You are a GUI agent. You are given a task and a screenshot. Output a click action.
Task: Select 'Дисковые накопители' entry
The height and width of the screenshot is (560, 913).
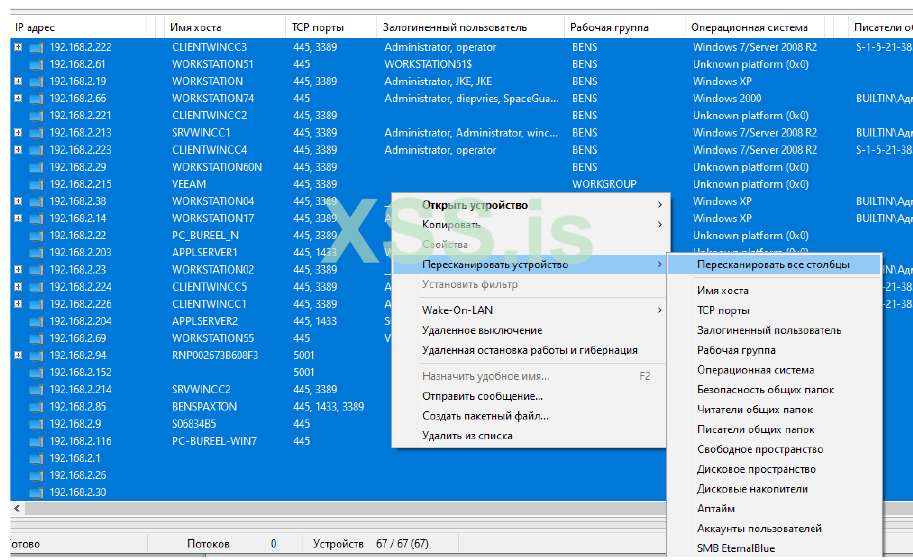(x=774, y=489)
